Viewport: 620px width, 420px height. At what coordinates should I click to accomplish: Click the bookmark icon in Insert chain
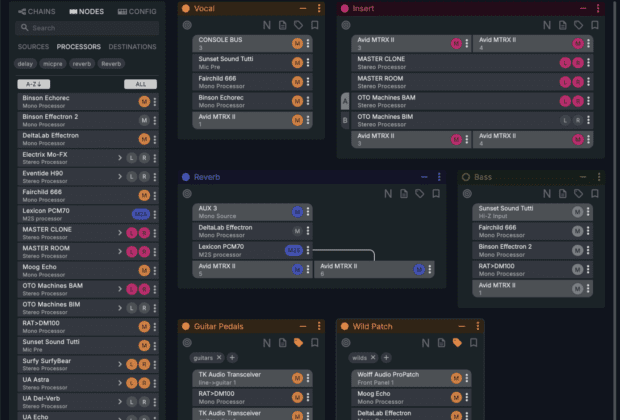pyautogui.click(x=595, y=25)
